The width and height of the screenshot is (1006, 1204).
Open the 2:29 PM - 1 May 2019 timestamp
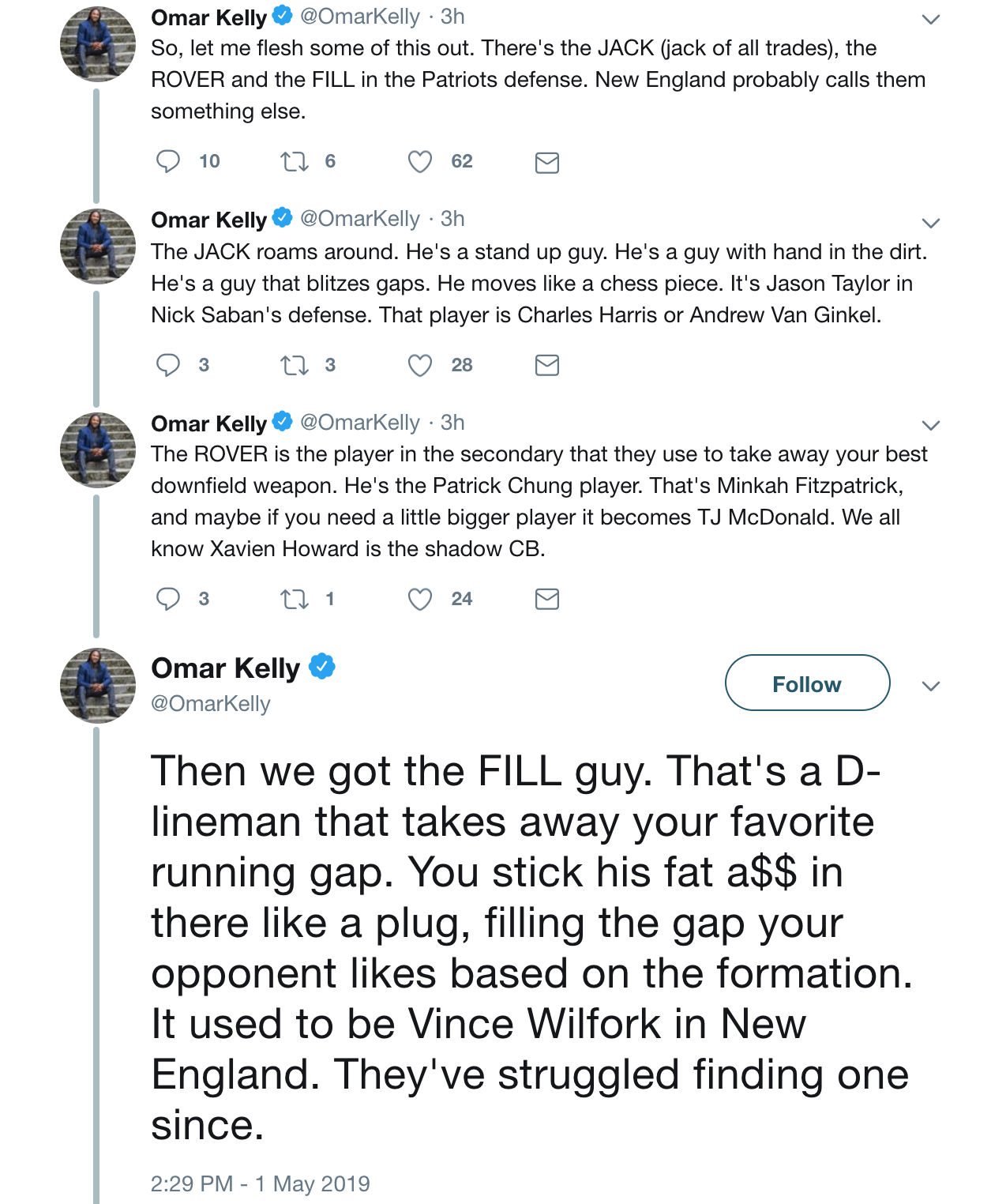(x=260, y=1183)
